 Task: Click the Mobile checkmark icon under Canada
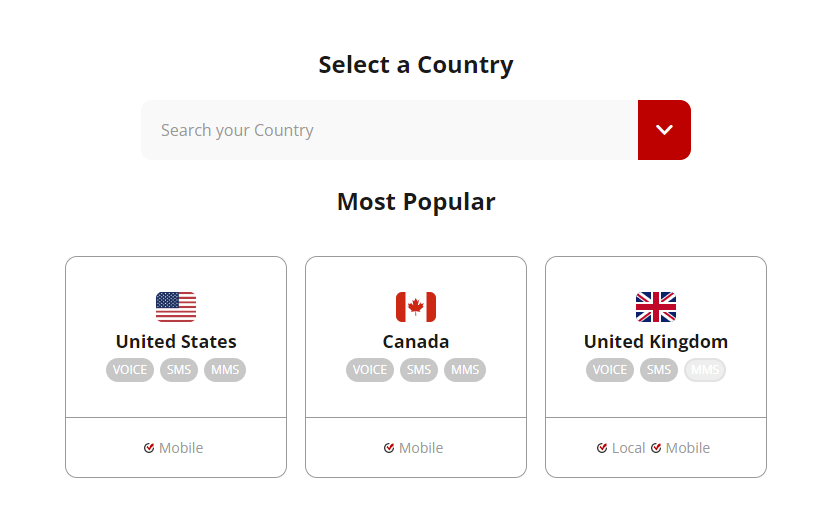point(389,448)
